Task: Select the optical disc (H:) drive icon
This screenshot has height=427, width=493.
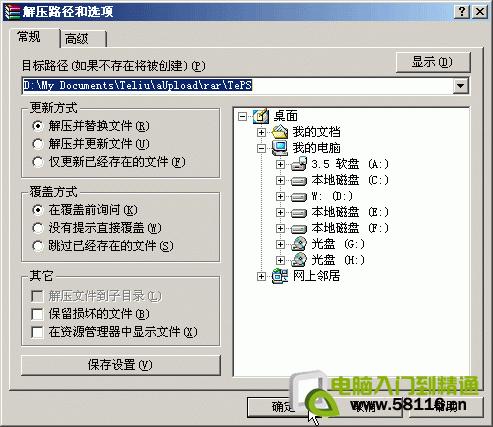Action: click(299, 260)
